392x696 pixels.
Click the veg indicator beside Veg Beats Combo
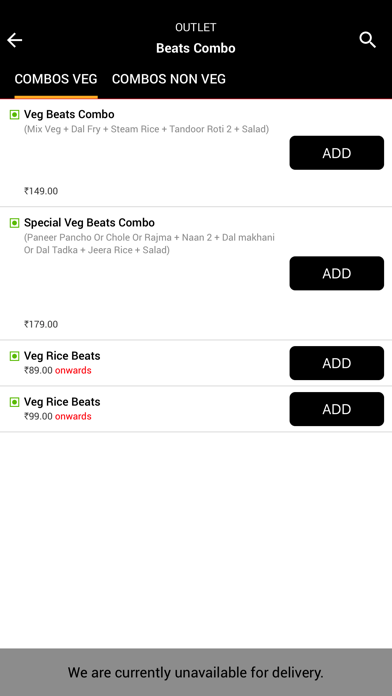pos(15,115)
